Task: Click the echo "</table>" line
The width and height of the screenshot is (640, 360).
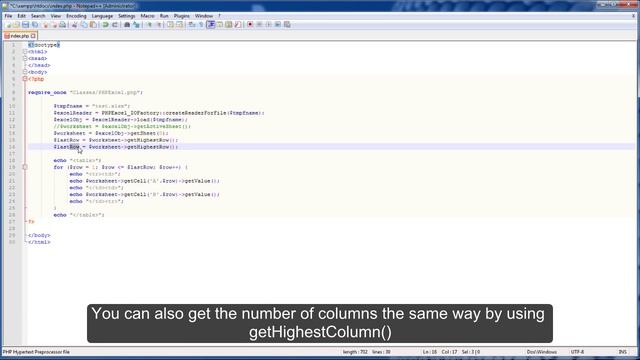Action: 79,215
